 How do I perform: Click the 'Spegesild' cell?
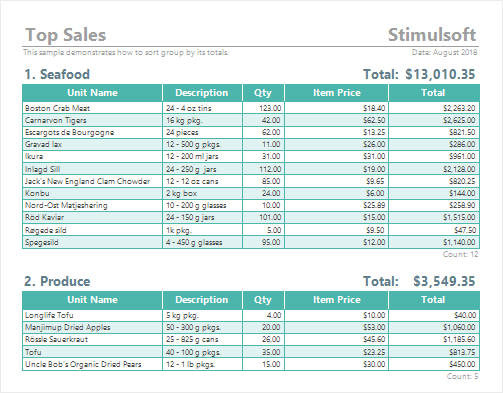point(92,242)
